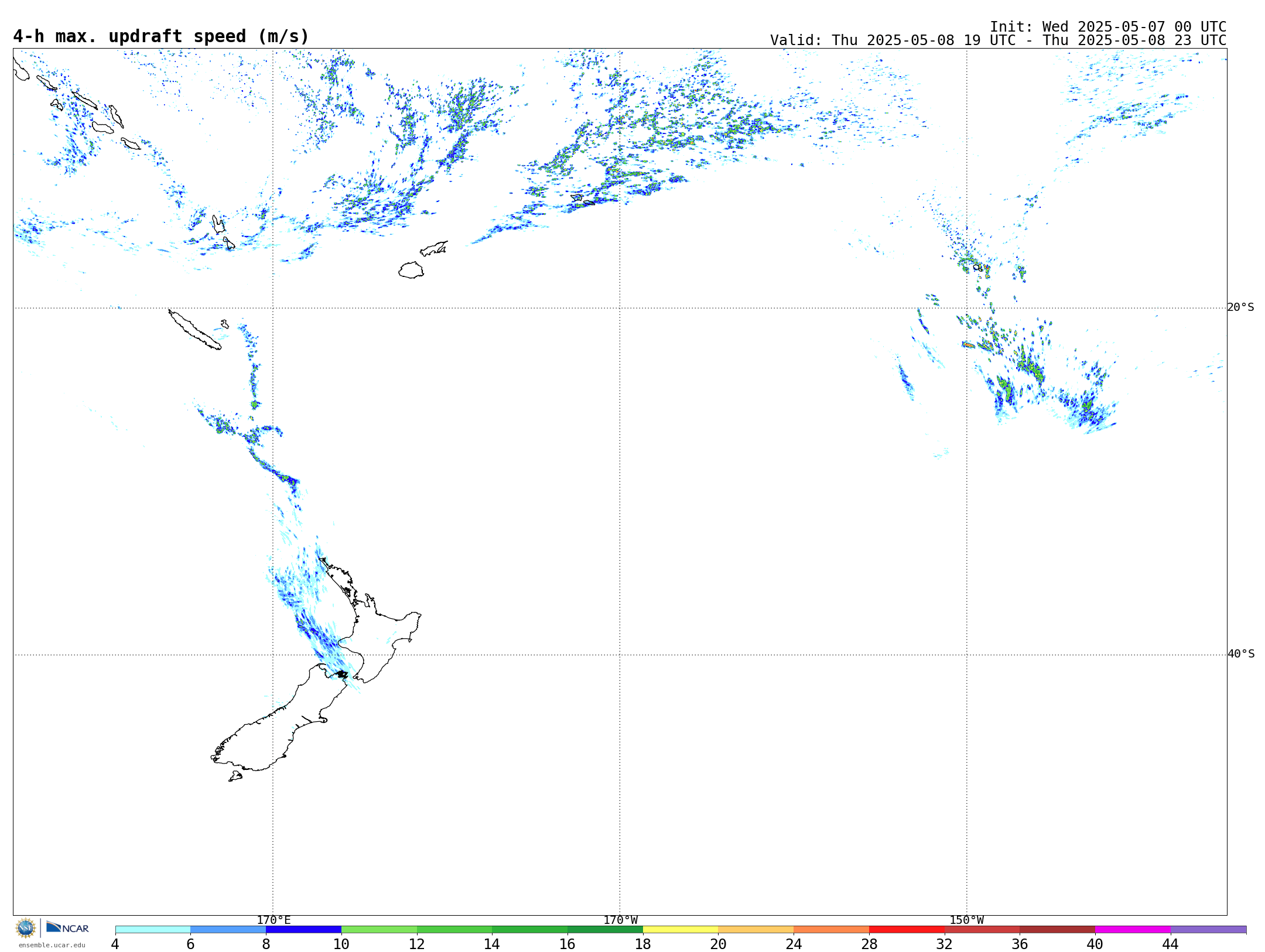
Task: Click the New Caledonia island outline
Action: (194, 330)
